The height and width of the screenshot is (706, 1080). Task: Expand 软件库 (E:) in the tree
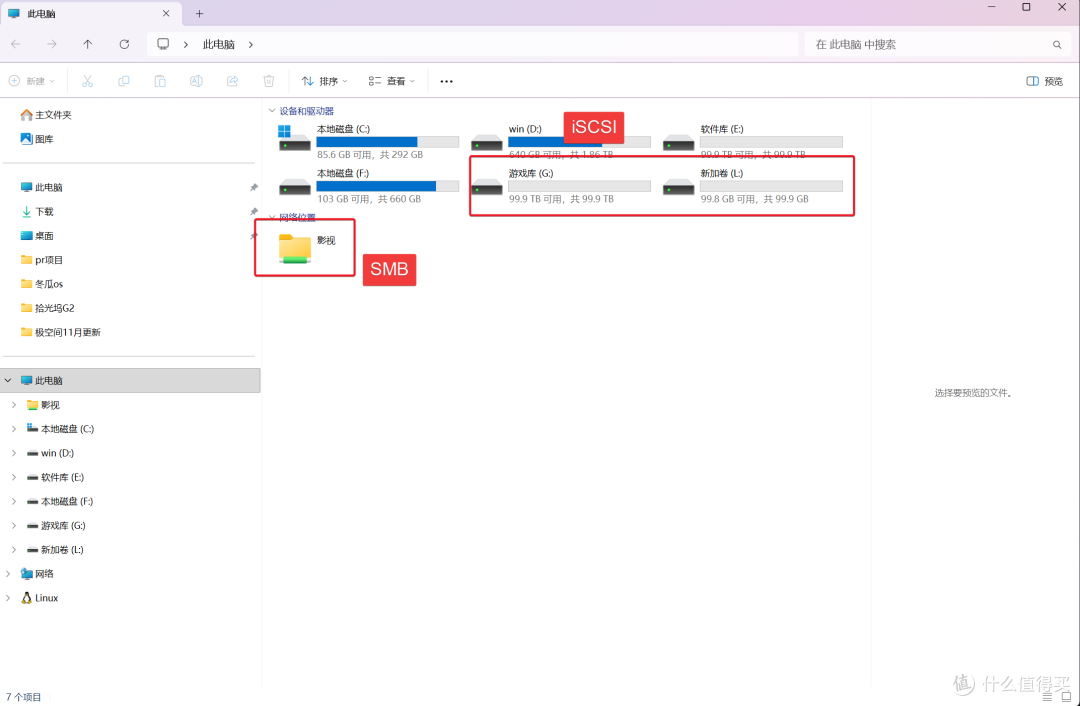(14, 477)
